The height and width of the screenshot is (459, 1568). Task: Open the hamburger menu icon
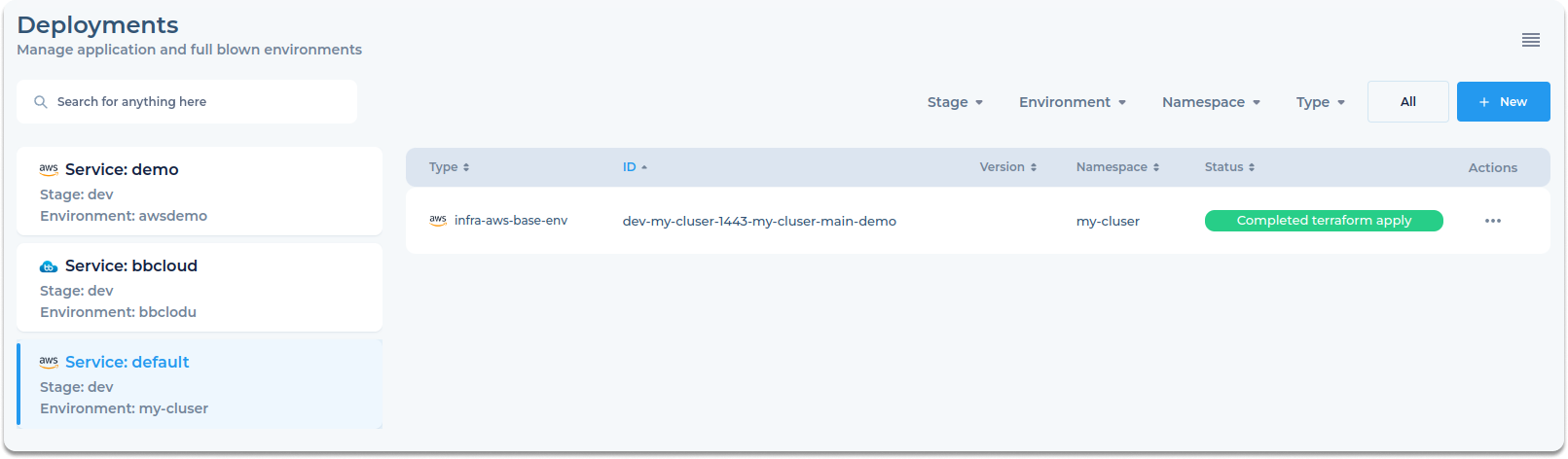pyautogui.click(x=1531, y=40)
